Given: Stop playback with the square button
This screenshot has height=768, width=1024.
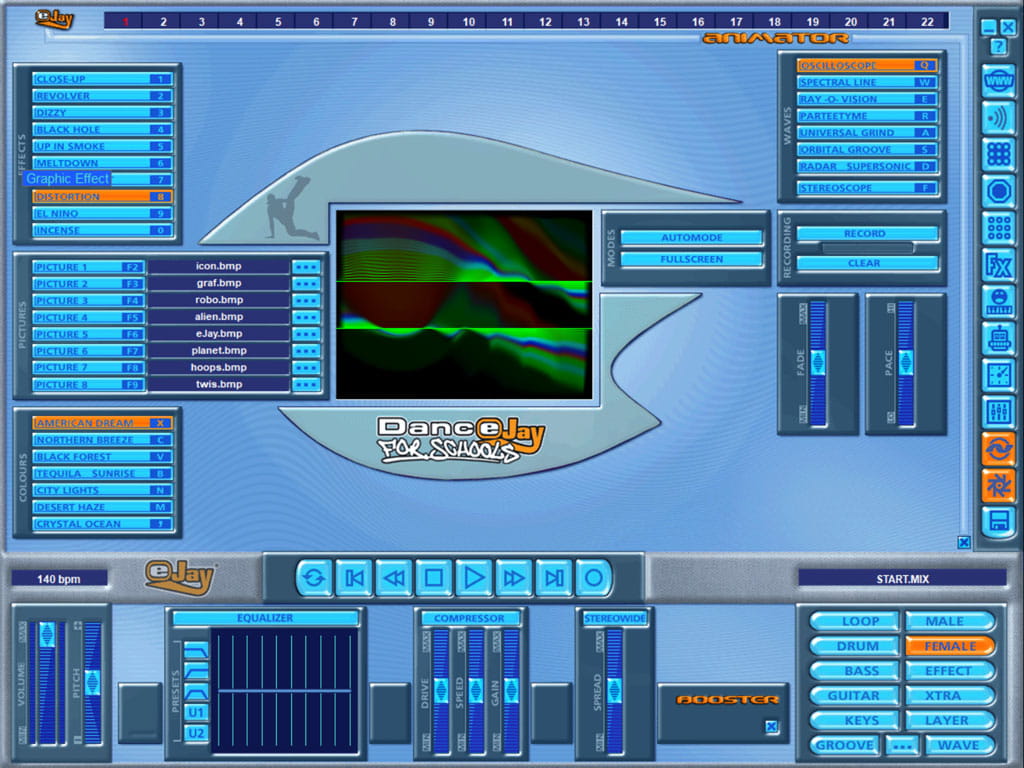Looking at the screenshot, I should tap(434, 577).
